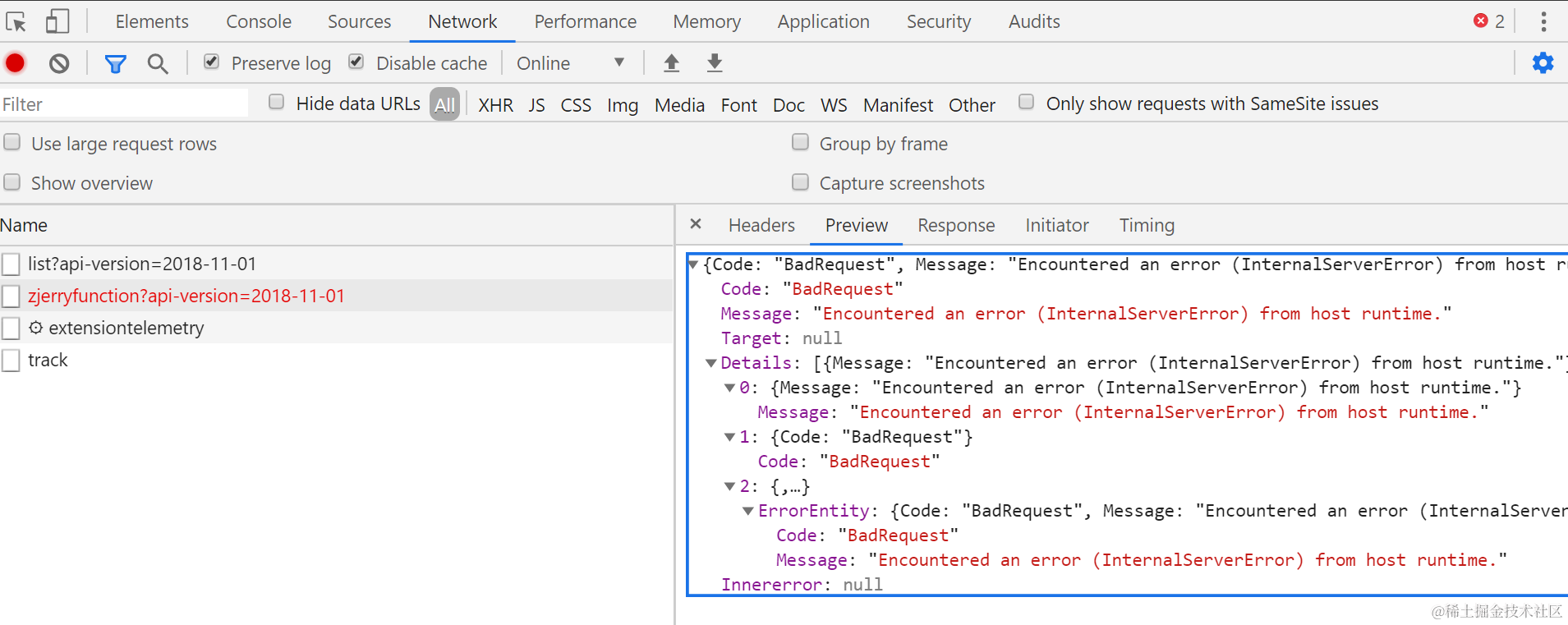This screenshot has width=1568, height=625.
Task: Collapse the ErrorEntity object
Action: pos(748,511)
